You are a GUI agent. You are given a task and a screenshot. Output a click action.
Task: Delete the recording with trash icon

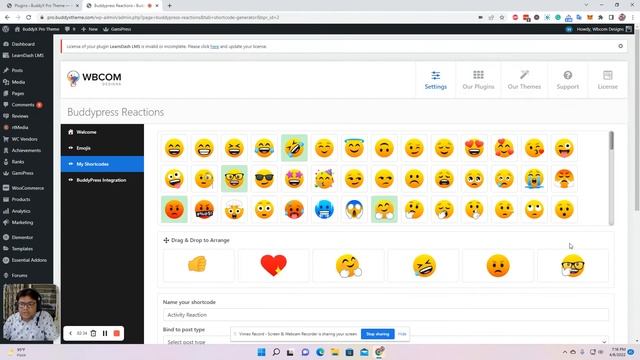tap(93, 333)
